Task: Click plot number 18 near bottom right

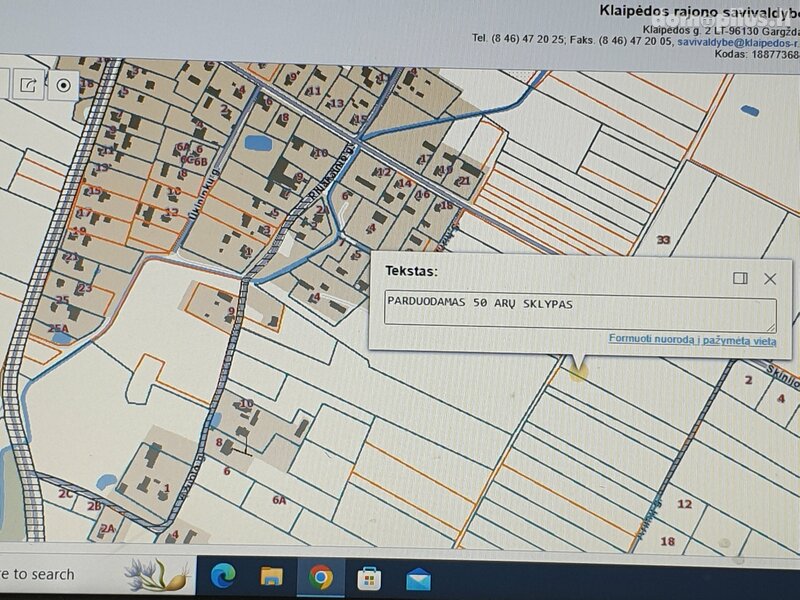Action: pos(667,541)
